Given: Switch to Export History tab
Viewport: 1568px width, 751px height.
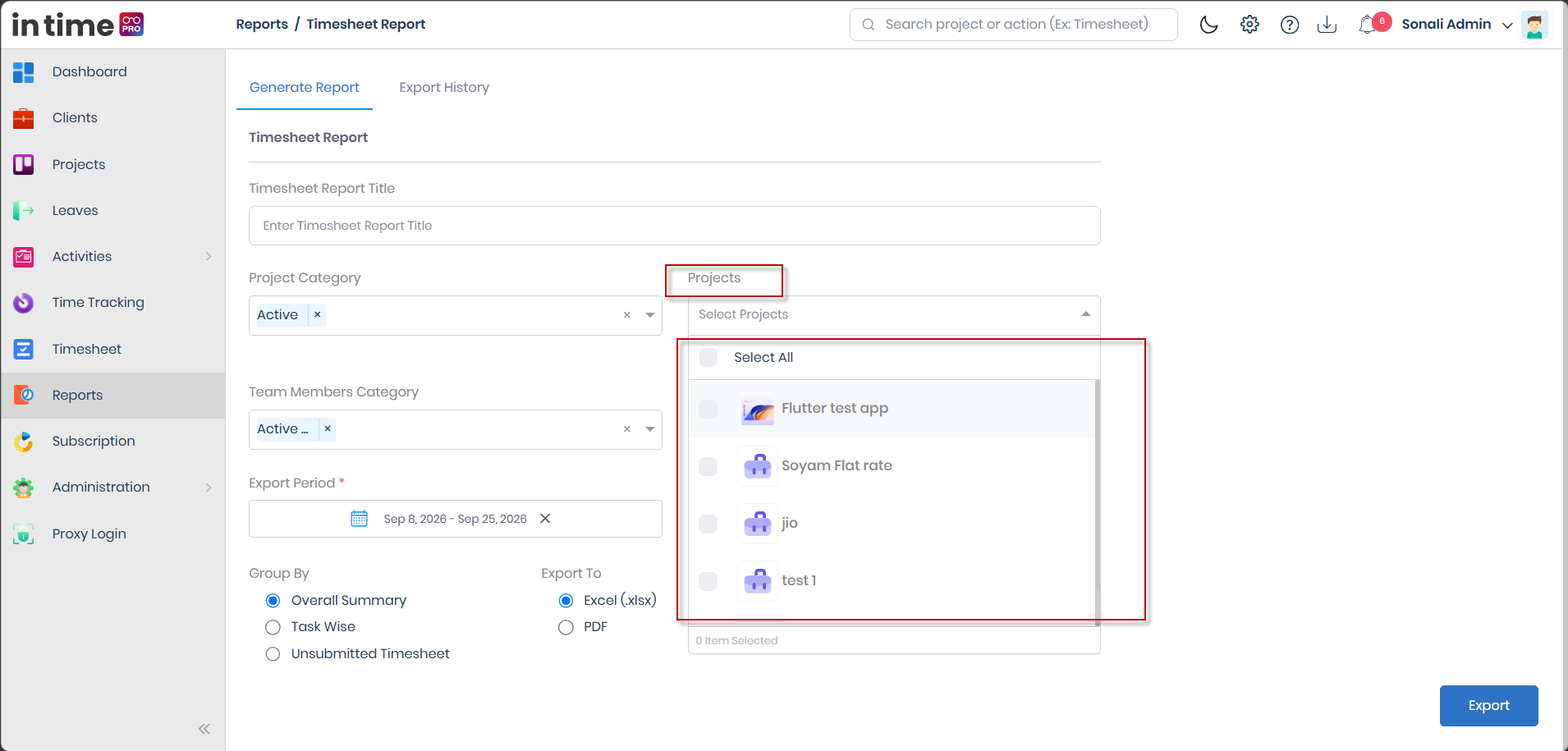Looking at the screenshot, I should click(x=444, y=88).
